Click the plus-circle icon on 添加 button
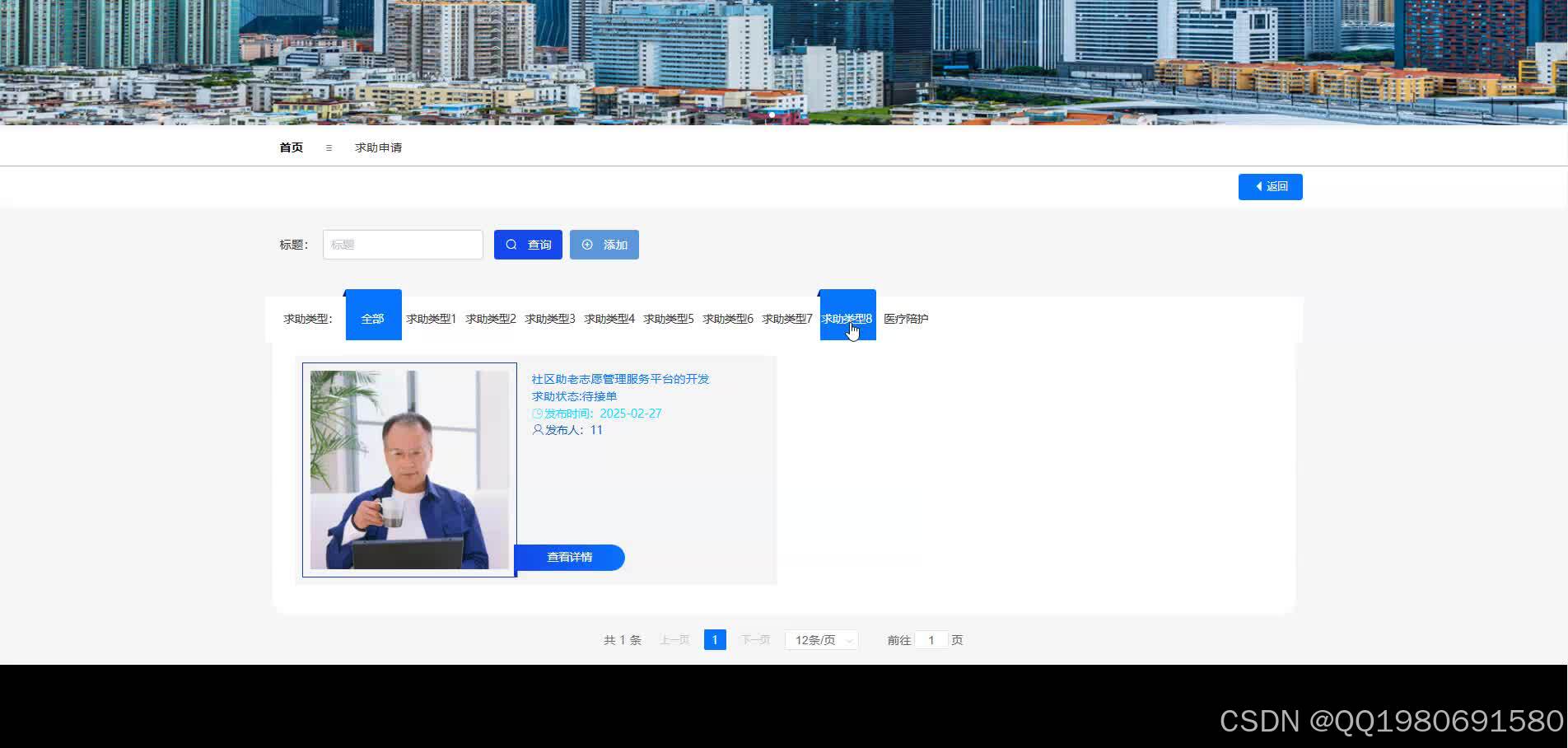Screen dimensions: 1568x748 point(587,244)
